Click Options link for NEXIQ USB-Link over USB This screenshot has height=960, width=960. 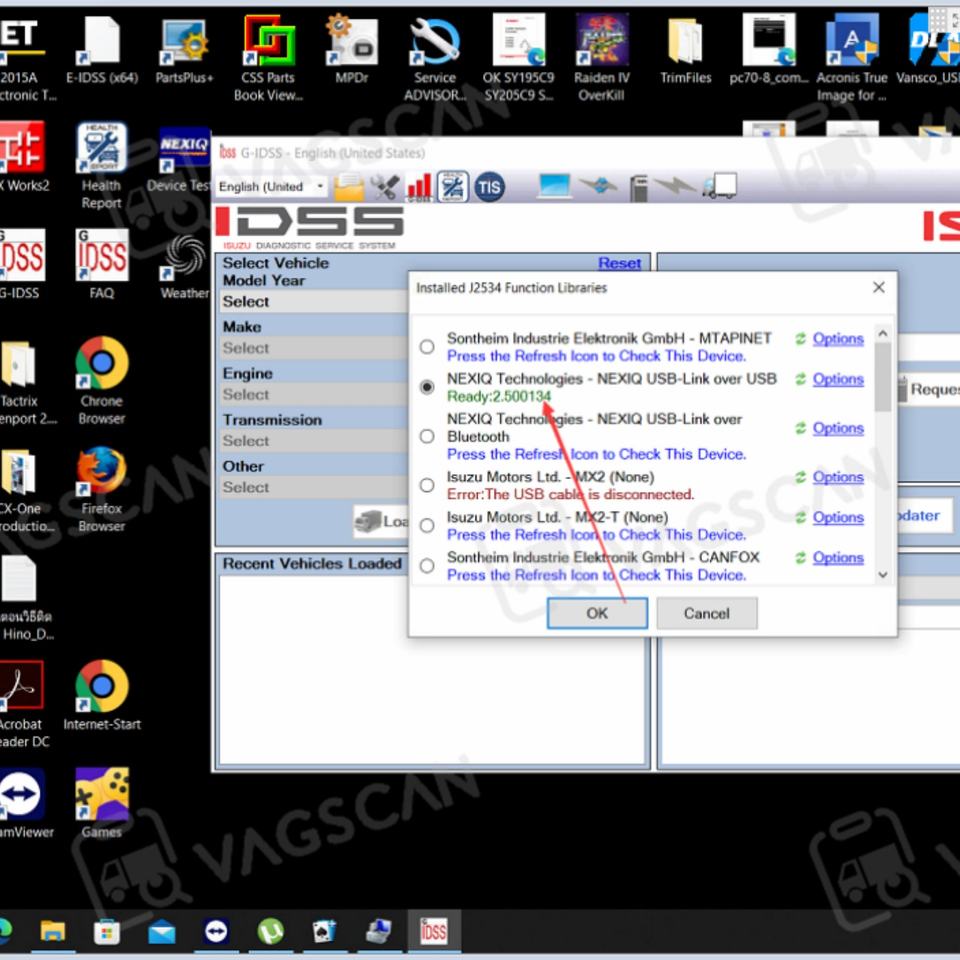pyautogui.click(x=838, y=379)
